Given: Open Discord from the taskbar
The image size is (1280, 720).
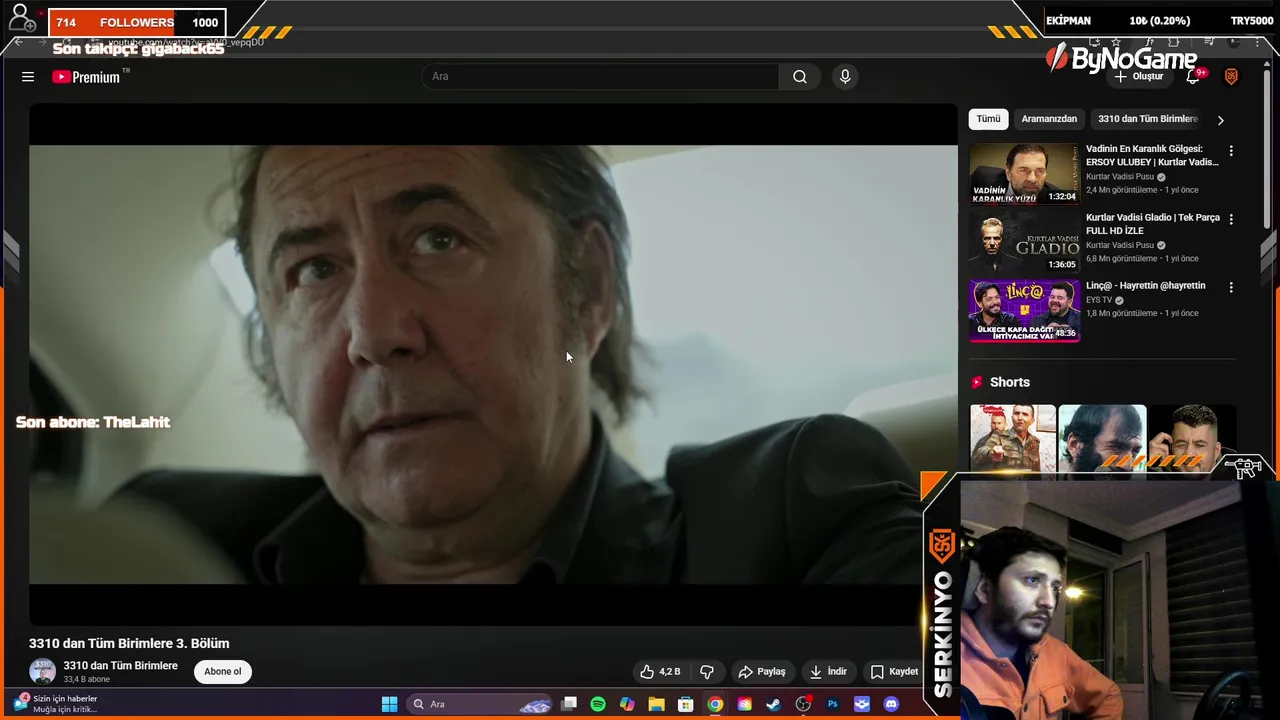Looking at the screenshot, I should tap(891, 704).
